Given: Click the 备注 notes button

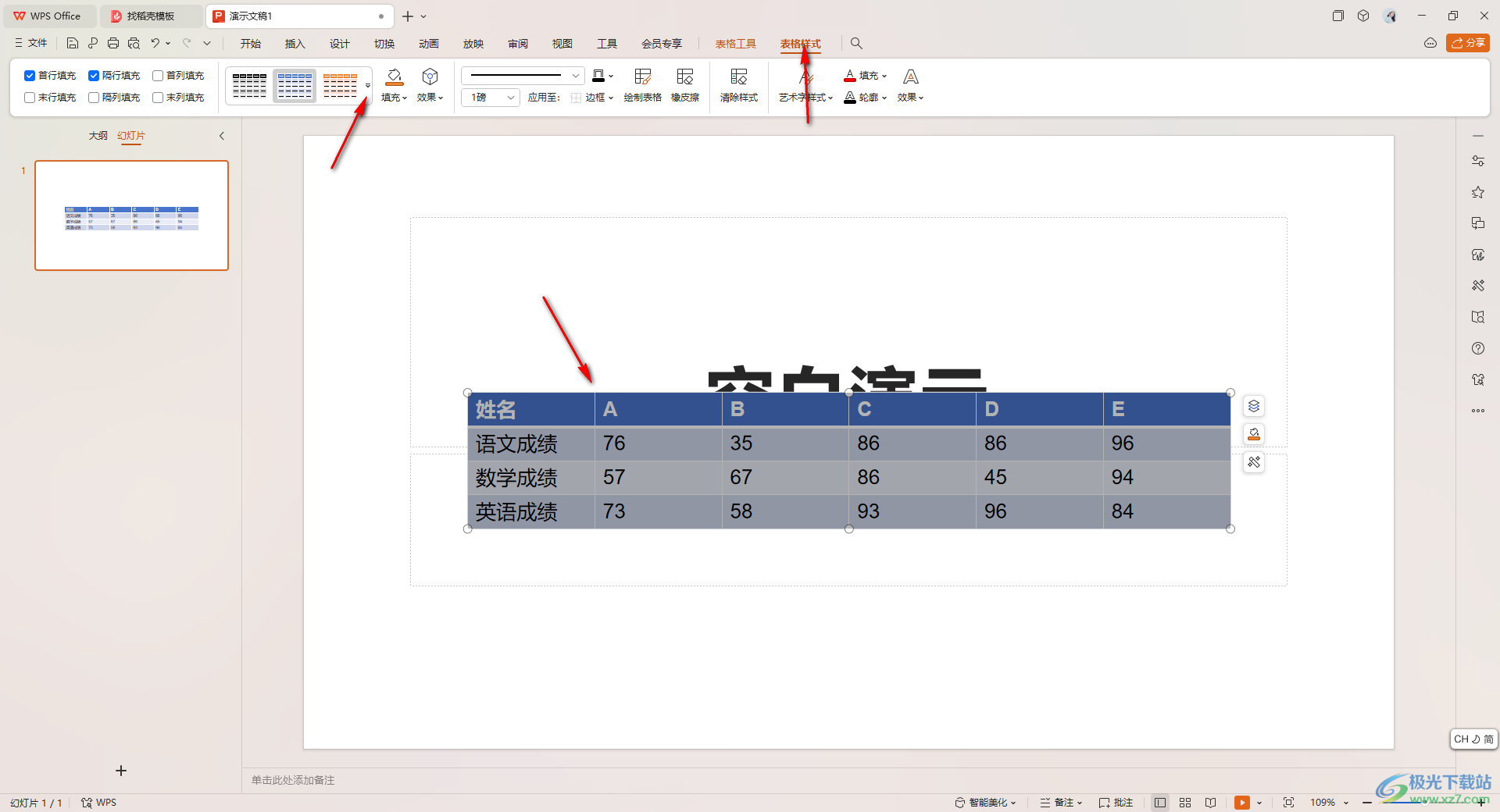Looking at the screenshot, I should coord(1062,803).
